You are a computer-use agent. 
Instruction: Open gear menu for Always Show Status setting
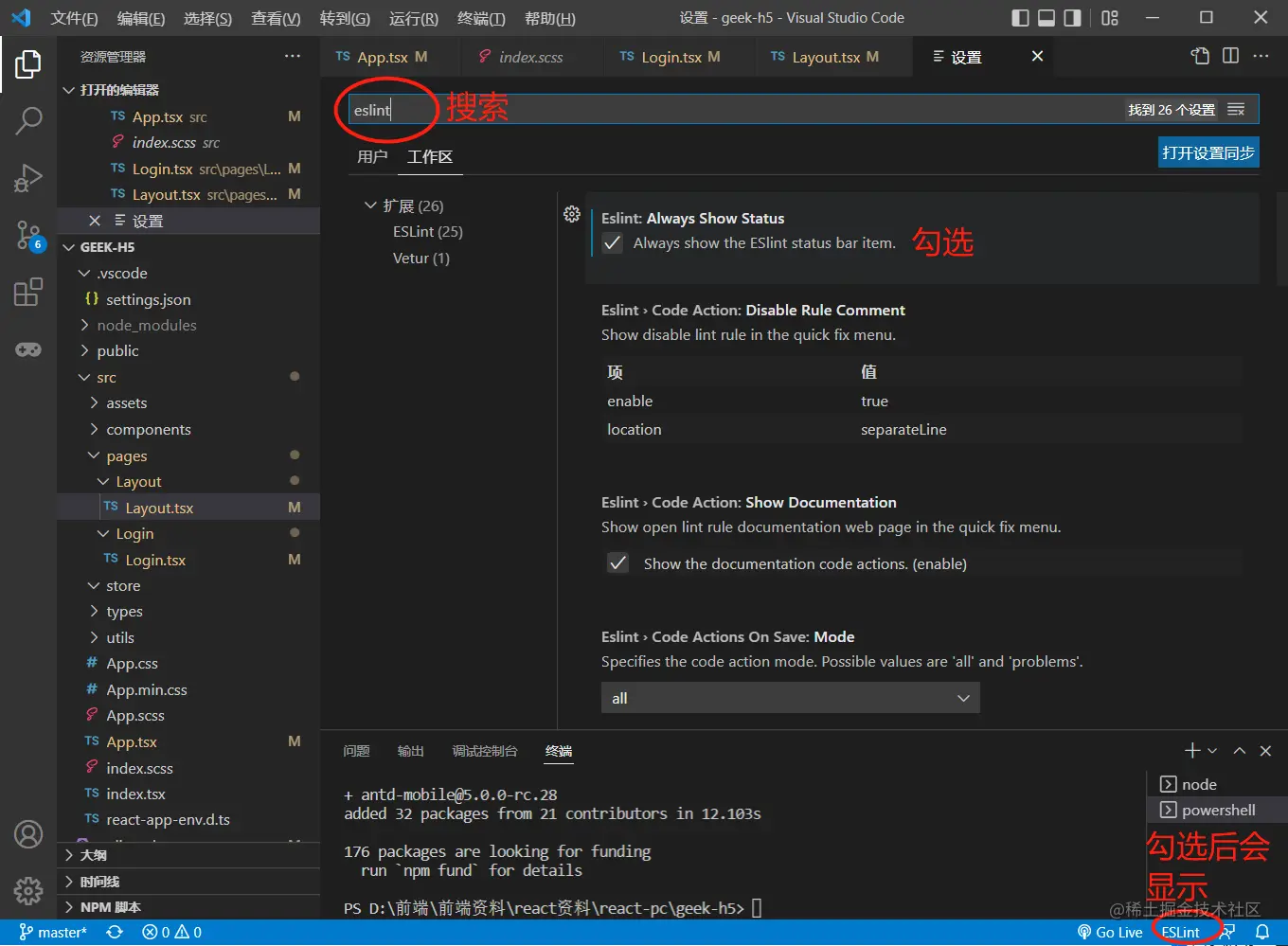click(x=572, y=214)
